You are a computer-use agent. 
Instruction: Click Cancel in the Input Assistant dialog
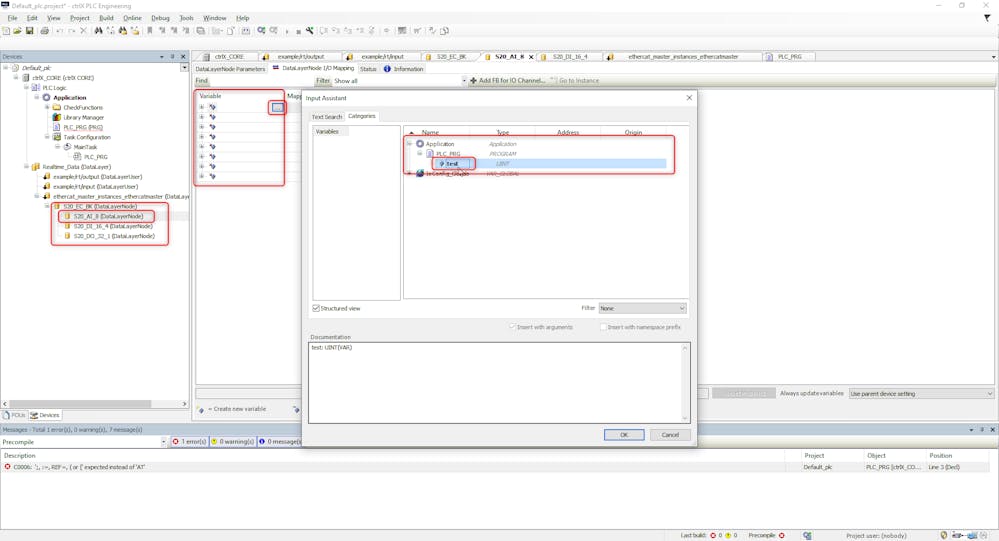670,435
